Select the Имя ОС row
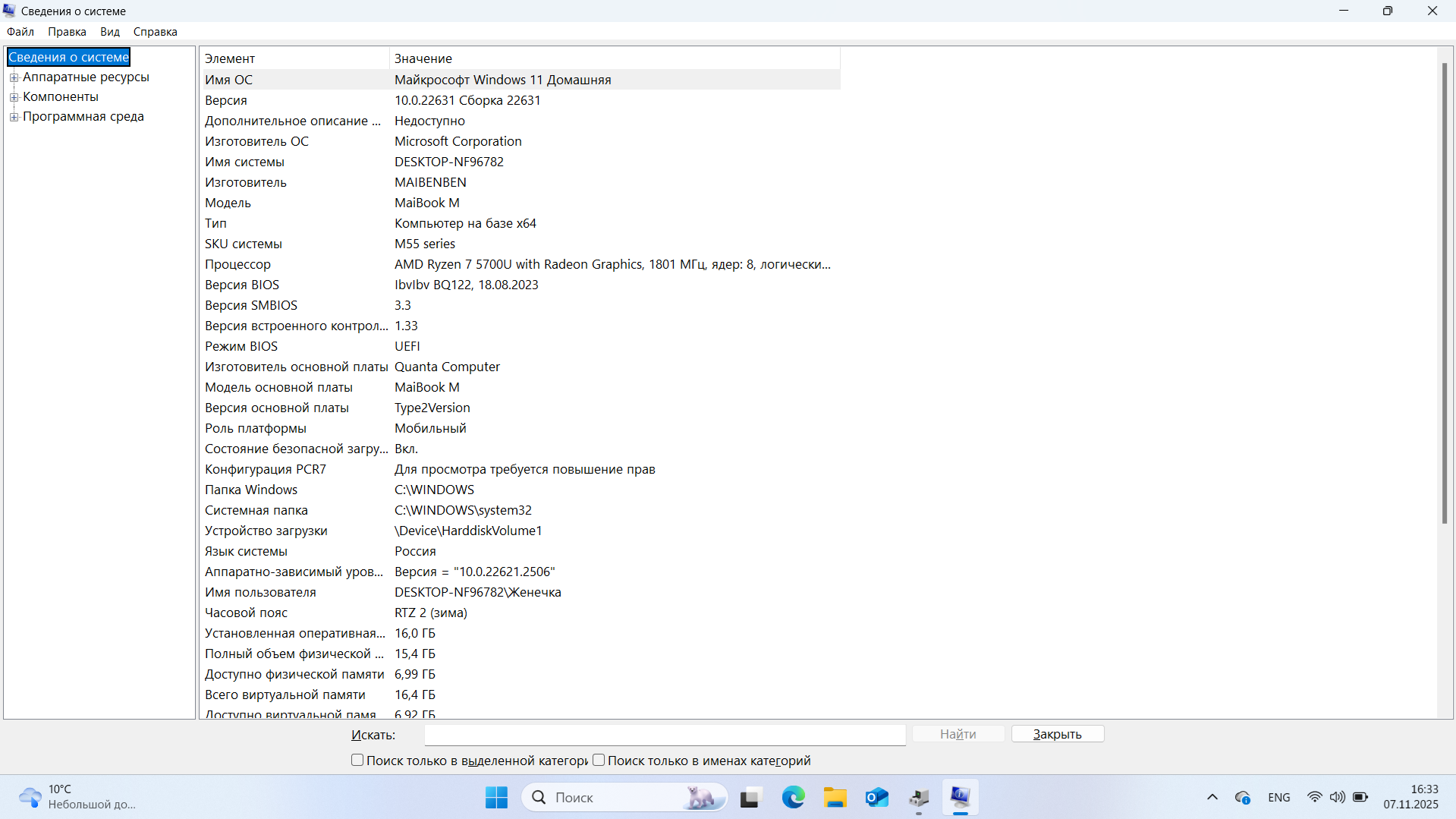Screen dimensions: 1456x819 click(x=521, y=80)
